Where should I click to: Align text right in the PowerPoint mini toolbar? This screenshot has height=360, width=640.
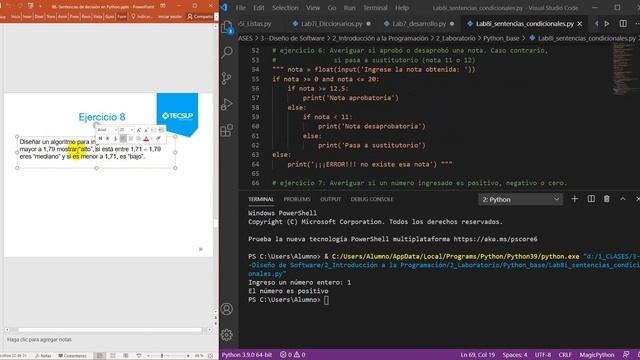coord(138,139)
